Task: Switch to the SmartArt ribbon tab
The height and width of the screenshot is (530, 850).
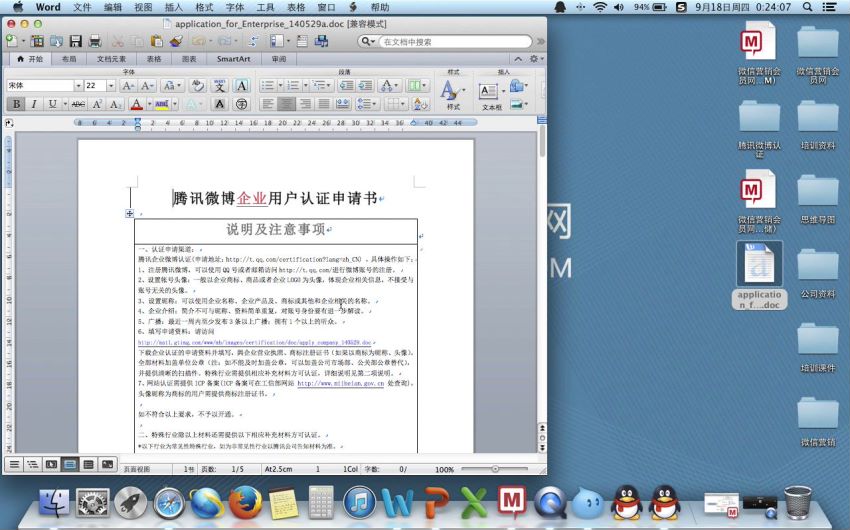Action: tap(233, 59)
